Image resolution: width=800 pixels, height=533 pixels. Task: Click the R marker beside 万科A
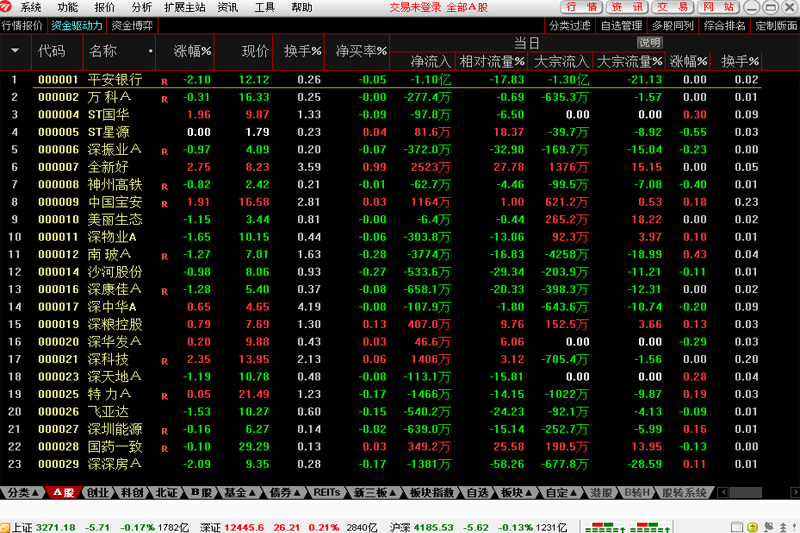[164, 99]
